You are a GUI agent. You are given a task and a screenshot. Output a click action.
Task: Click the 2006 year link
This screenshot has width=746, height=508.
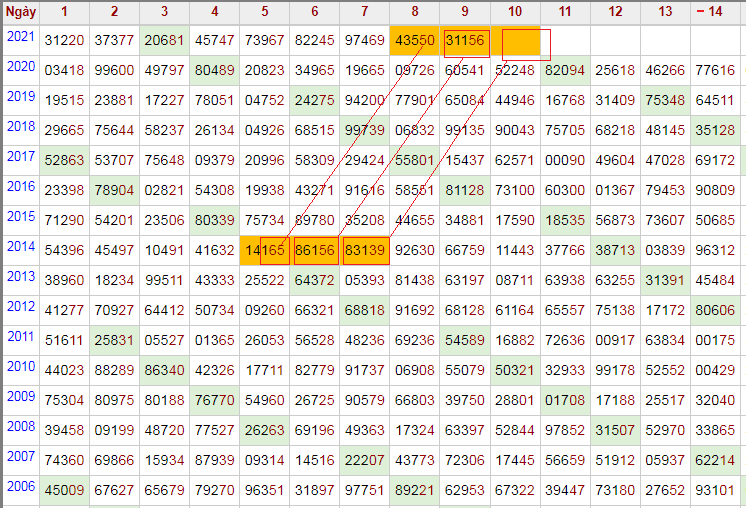pyautogui.click(x=19, y=487)
